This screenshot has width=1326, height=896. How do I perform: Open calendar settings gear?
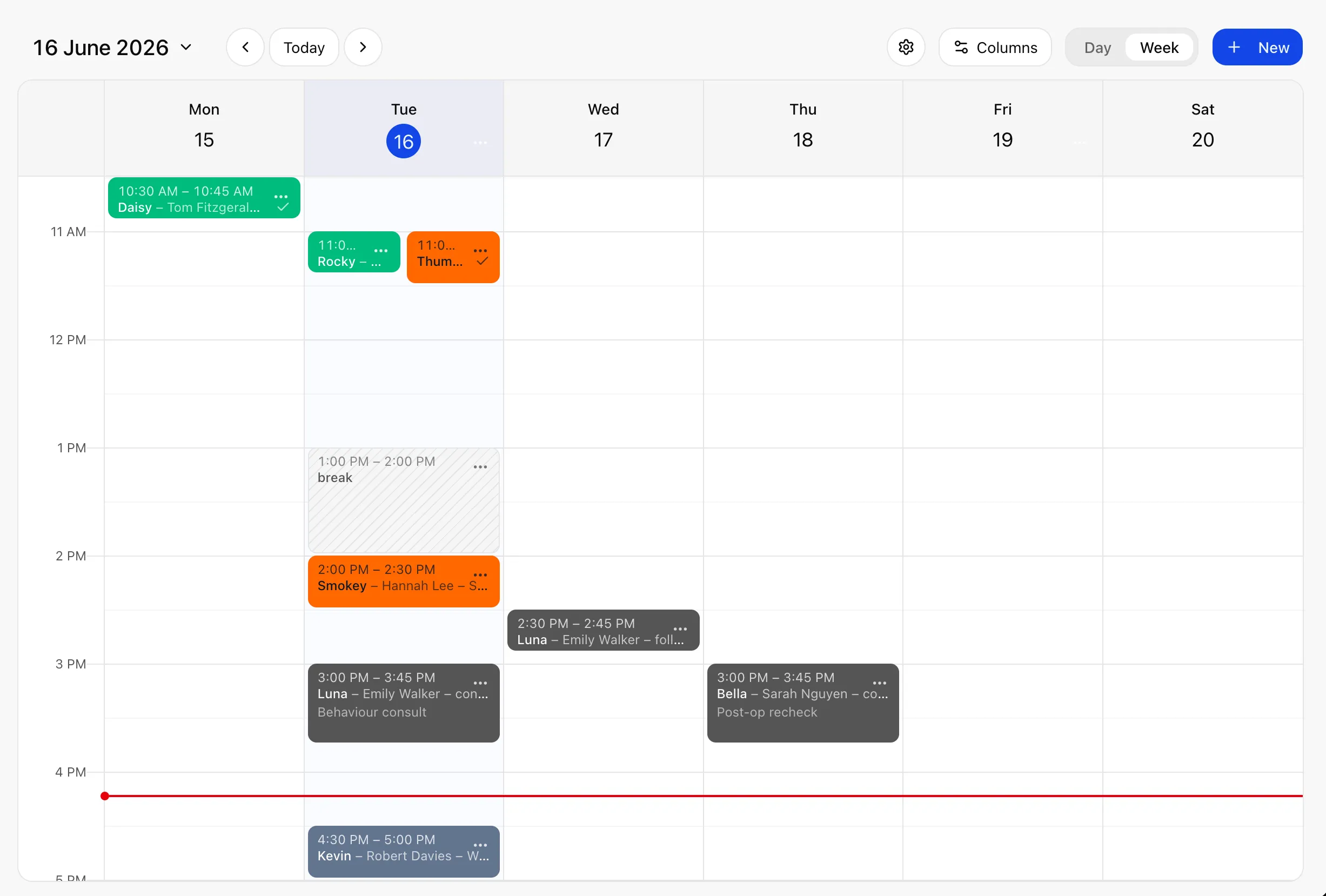(906, 48)
